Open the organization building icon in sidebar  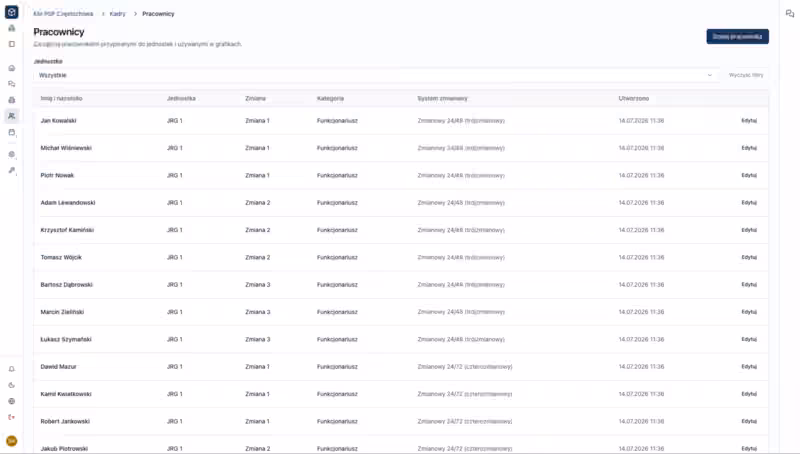pyautogui.click(x=12, y=28)
